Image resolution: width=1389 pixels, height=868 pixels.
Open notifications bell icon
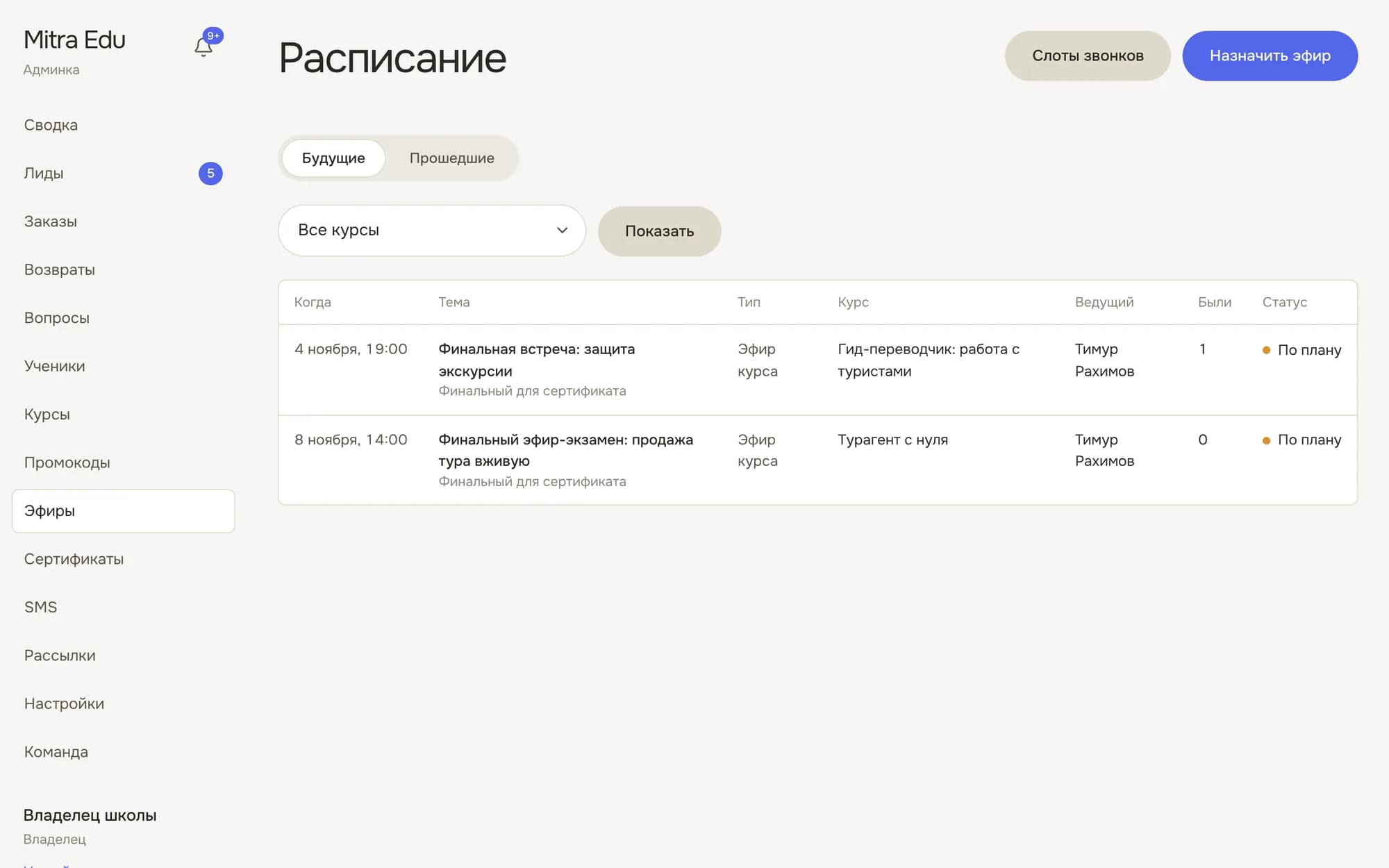click(x=203, y=47)
